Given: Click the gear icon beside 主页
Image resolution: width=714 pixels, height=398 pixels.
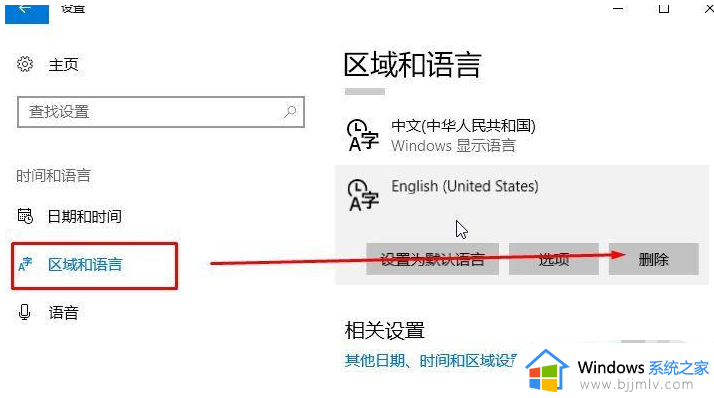Looking at the screenshot, I should 25,64.
